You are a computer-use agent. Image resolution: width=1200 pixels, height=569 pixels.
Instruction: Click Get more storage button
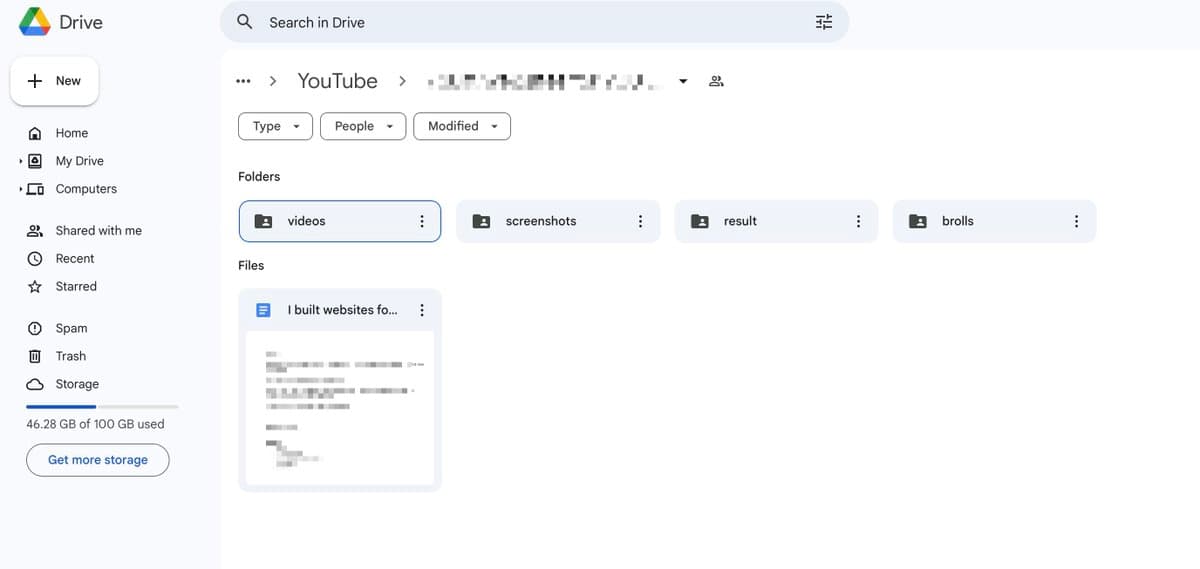(x=98, y=460)
